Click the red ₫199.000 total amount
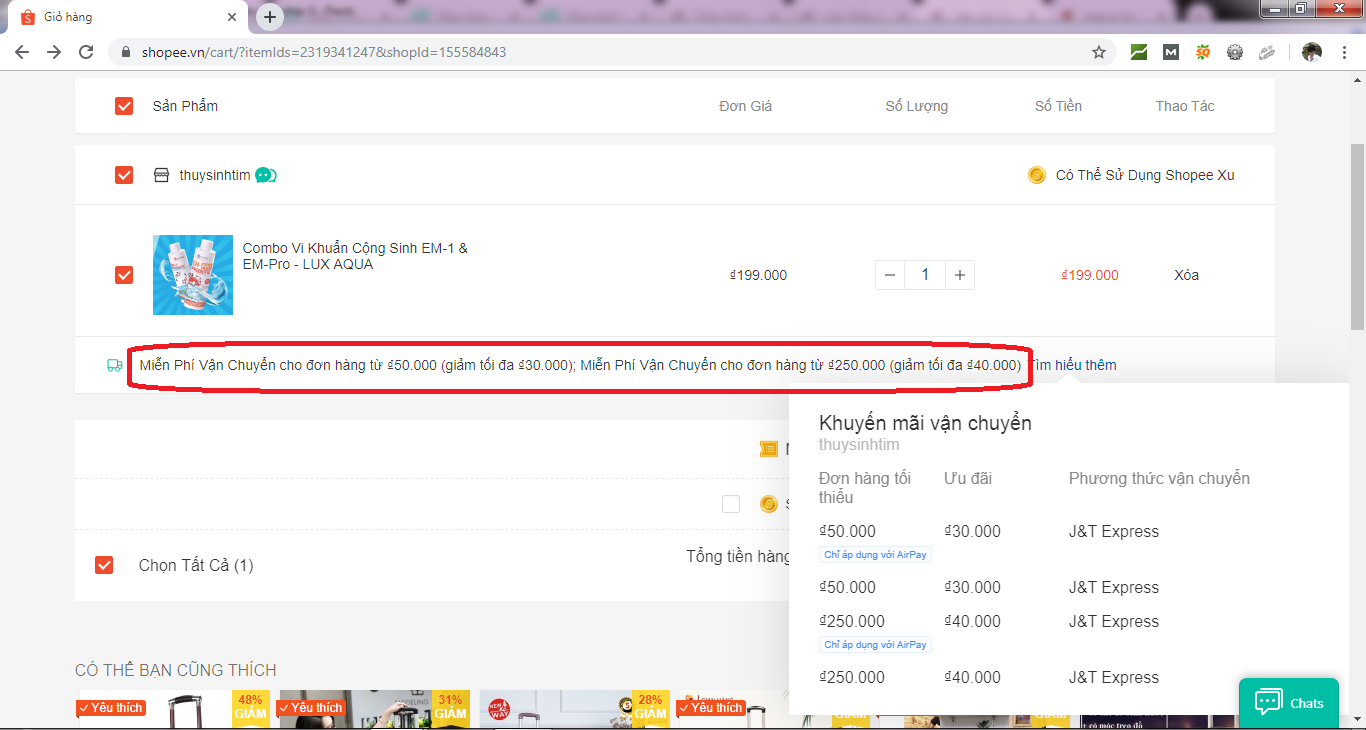 click(1090, 275)
